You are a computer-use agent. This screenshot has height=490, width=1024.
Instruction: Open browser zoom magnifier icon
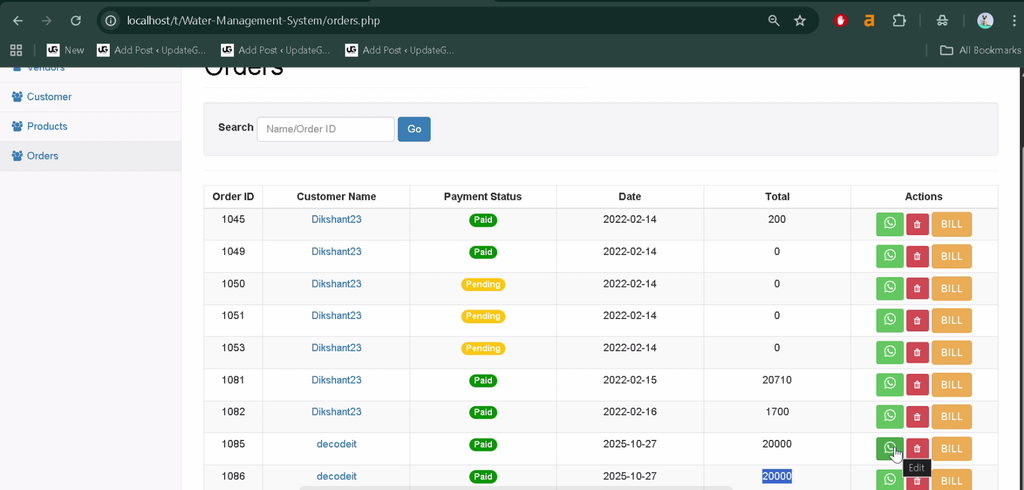click(774, 21)
